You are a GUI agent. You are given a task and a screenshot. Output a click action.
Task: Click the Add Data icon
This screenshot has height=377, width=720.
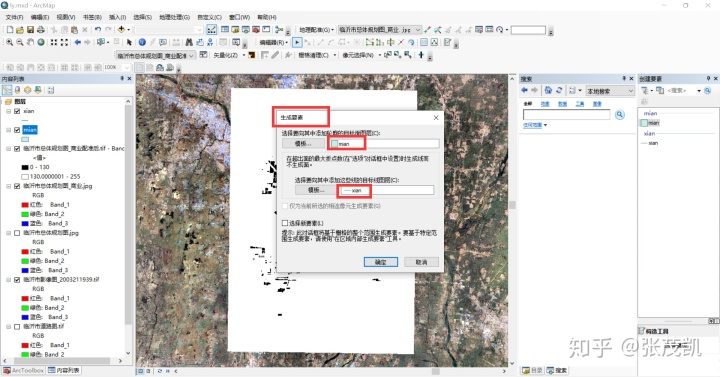click(x=121, y=30)
